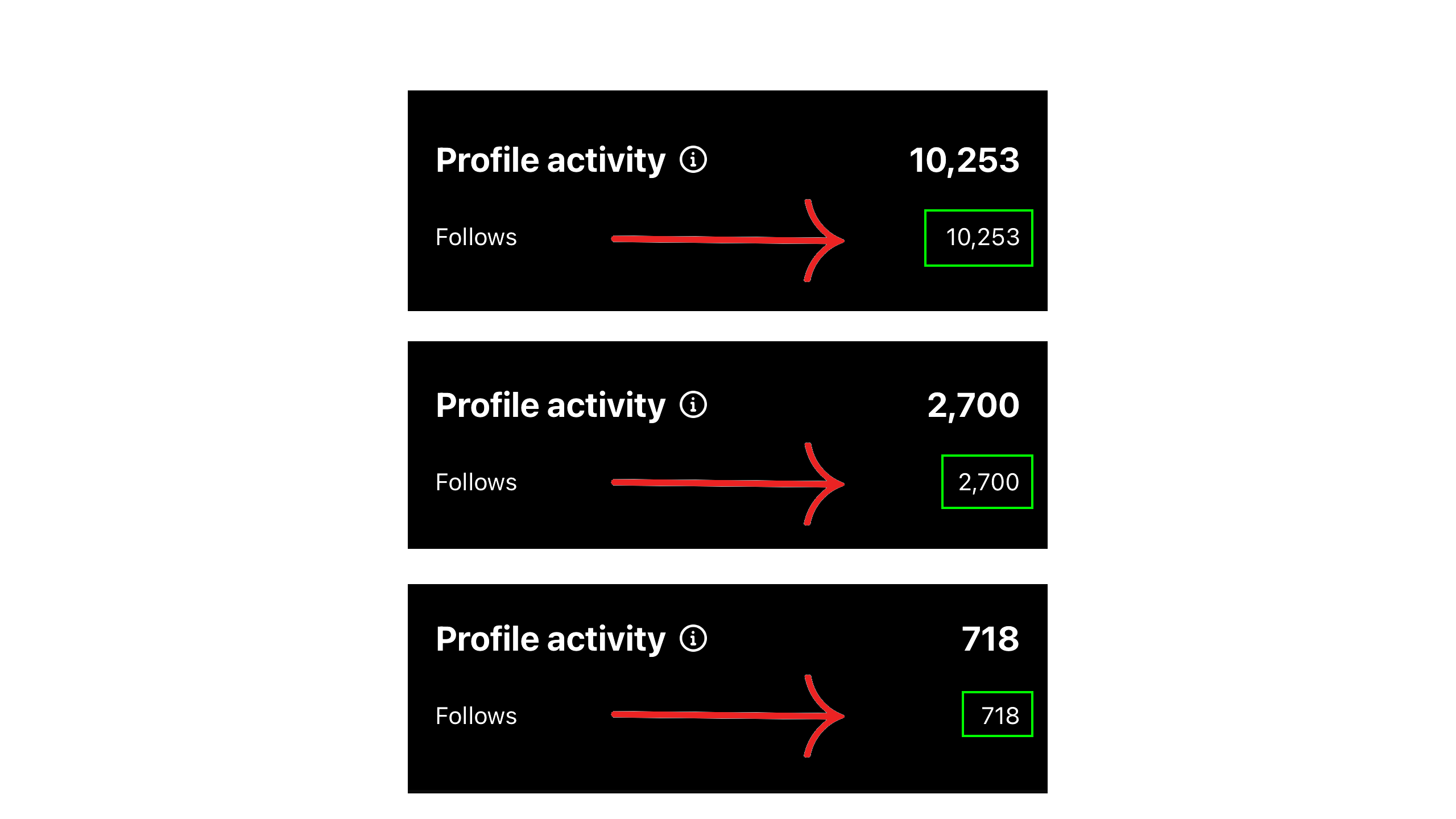
Task: Click the empty black area below Follows in the 718 card
Action: (512, 765)
